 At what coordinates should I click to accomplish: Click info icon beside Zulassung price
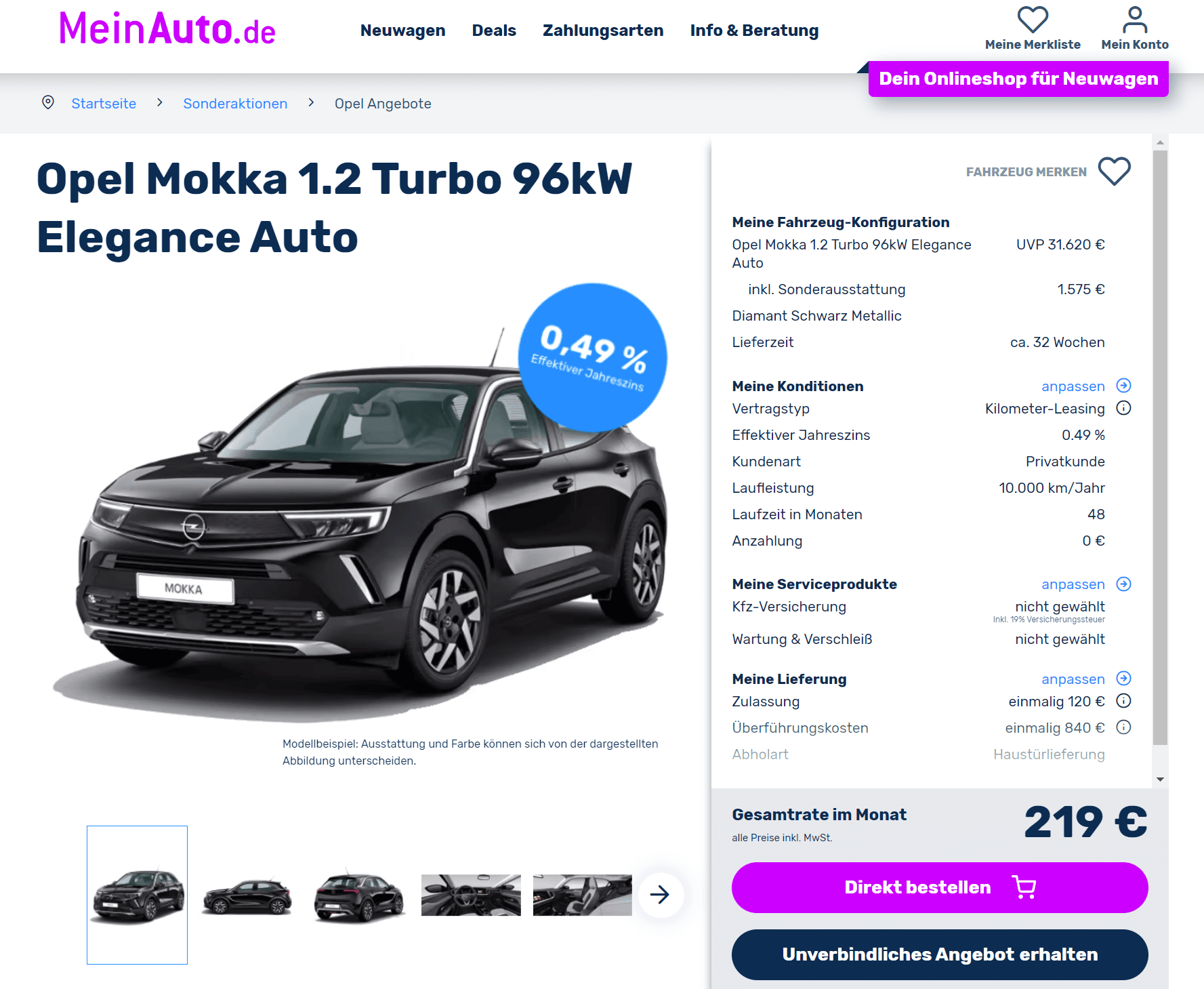coord(1123,701)
